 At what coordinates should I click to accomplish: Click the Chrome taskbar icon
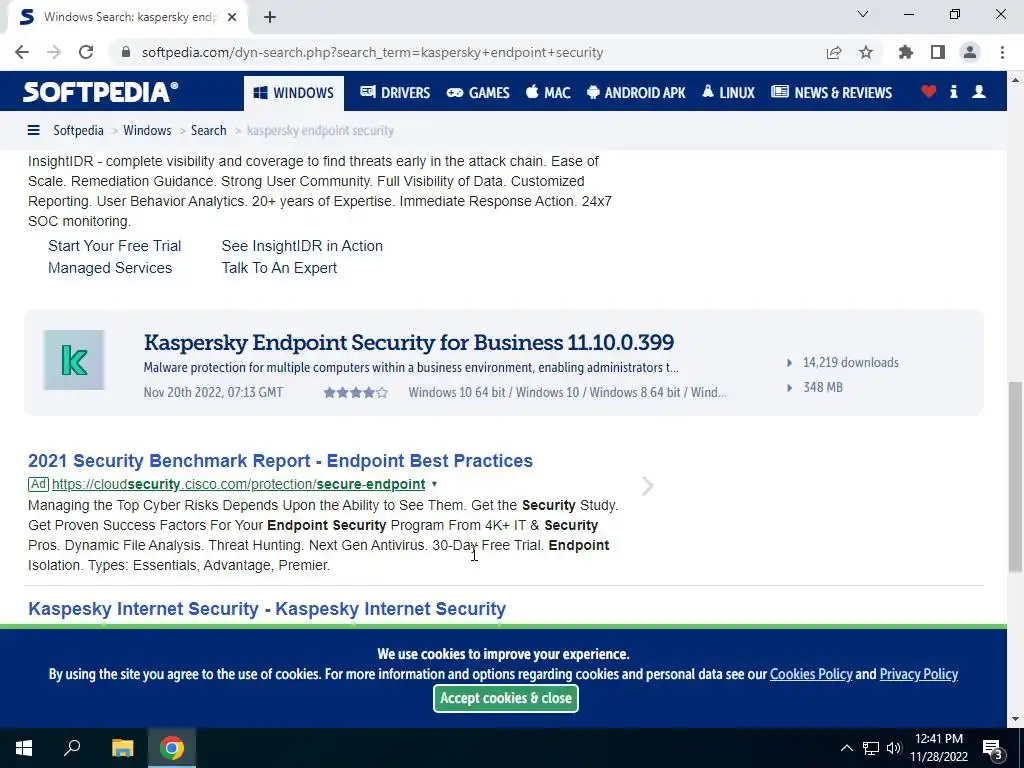(172, 748)
